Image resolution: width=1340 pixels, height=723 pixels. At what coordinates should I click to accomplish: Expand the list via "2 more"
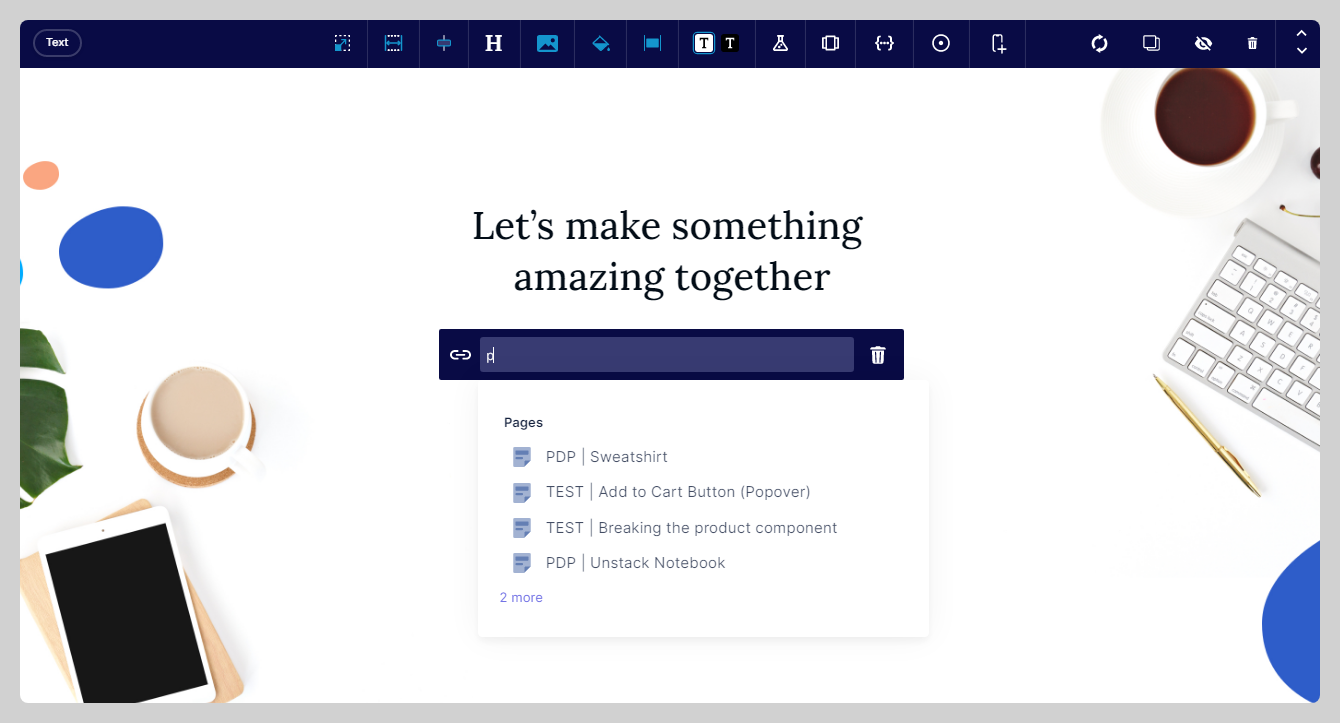coord(521,598)
